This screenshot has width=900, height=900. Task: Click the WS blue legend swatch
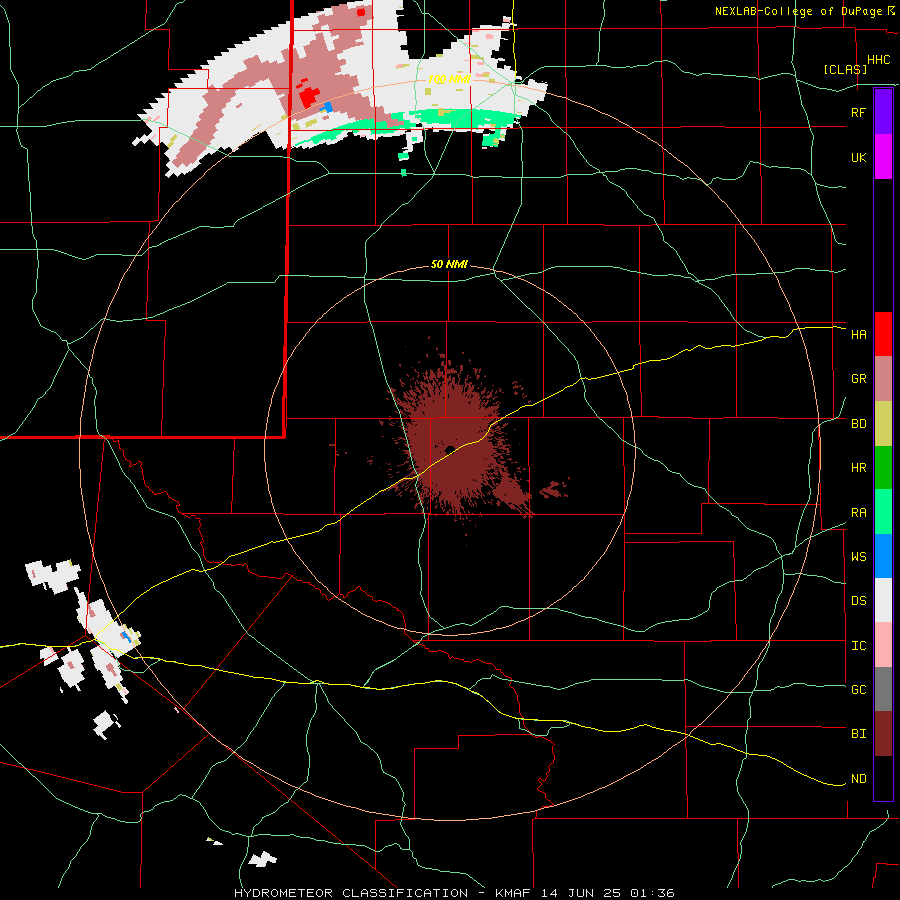883,556
